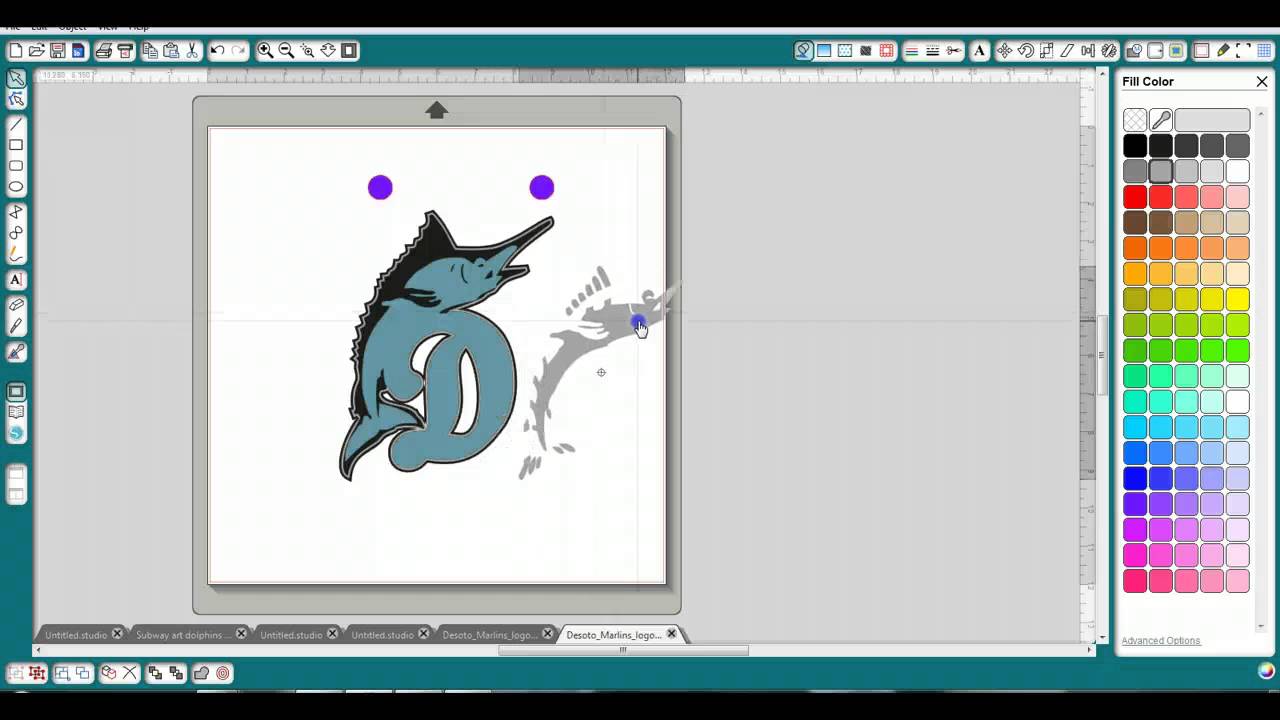Viewport: 1280px width, 720px height.
Task: Select the Text tool in left toolbar
Action: (16, 280)
